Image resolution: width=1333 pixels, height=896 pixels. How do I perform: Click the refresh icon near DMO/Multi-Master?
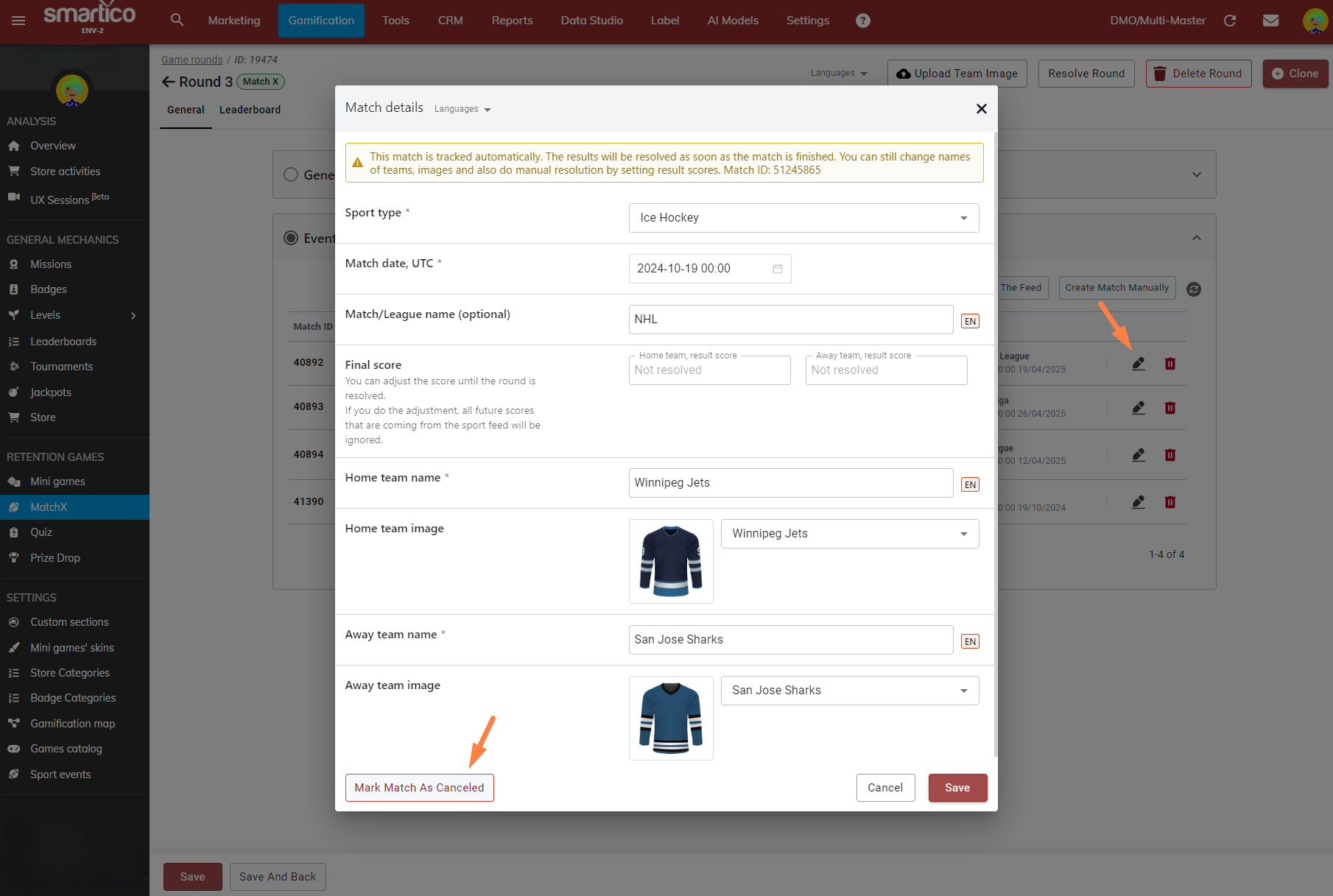(x=1230, y=21)
